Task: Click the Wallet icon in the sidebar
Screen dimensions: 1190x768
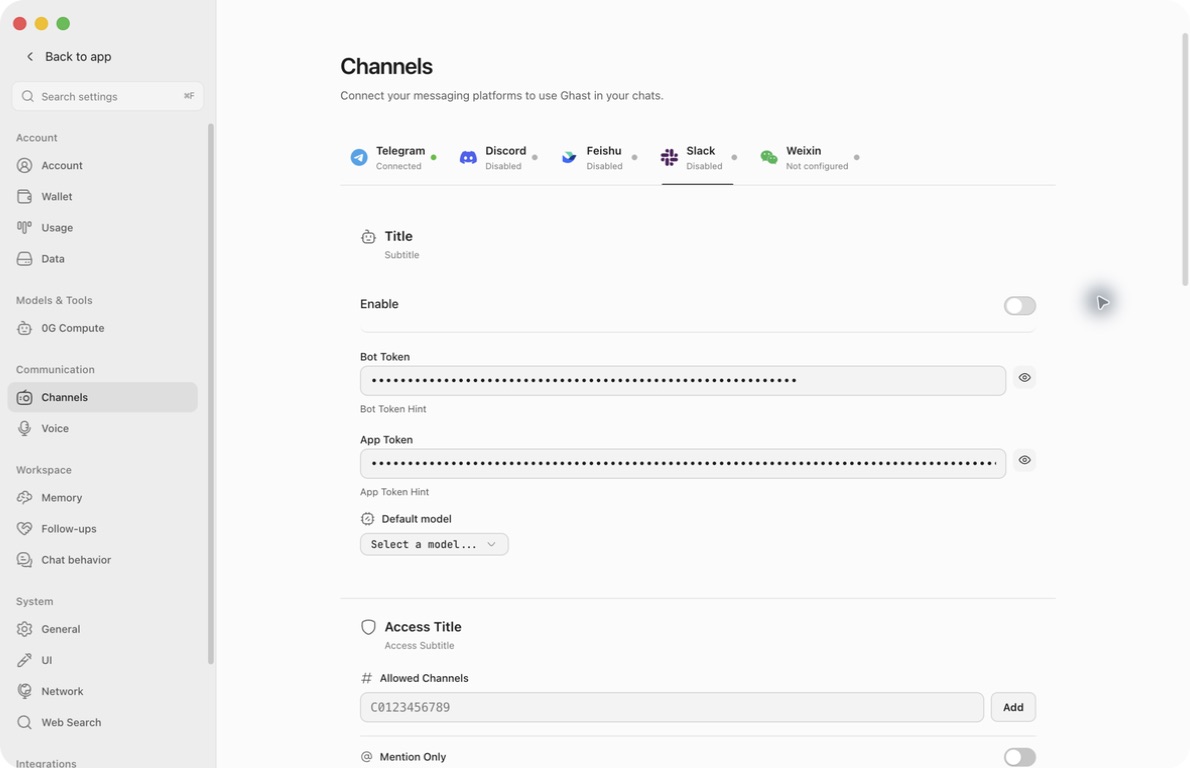Action: [x=24, y=197]
